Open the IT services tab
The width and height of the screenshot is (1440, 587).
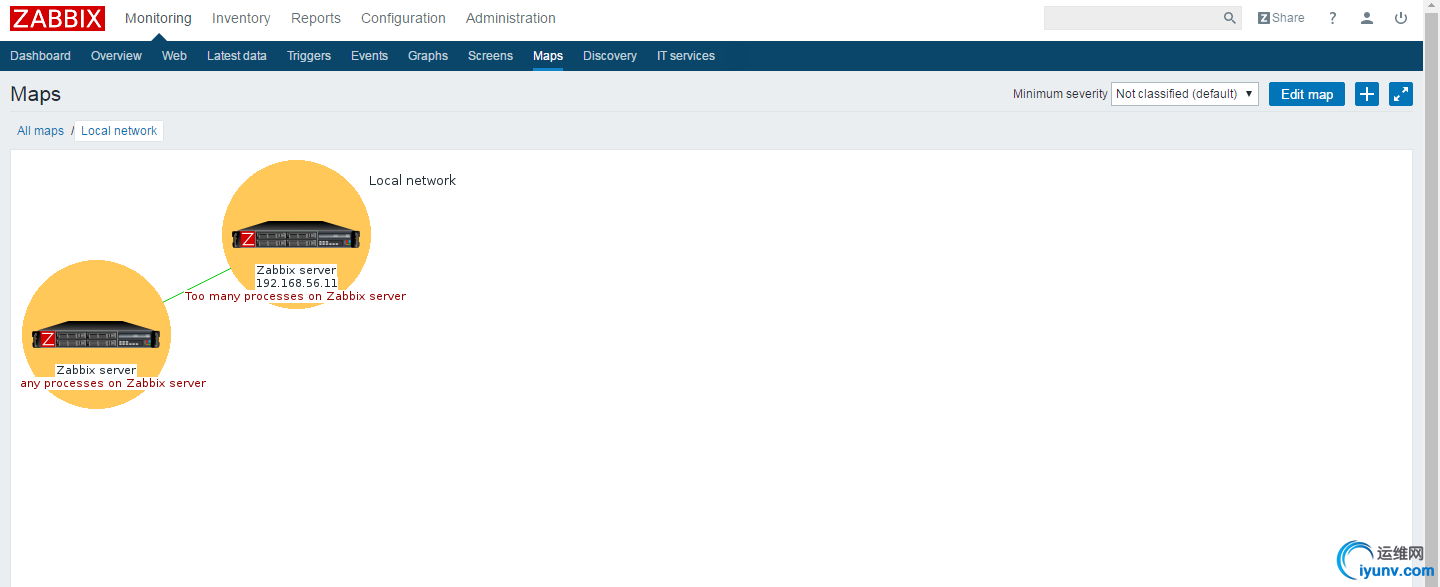coord(686,56)
